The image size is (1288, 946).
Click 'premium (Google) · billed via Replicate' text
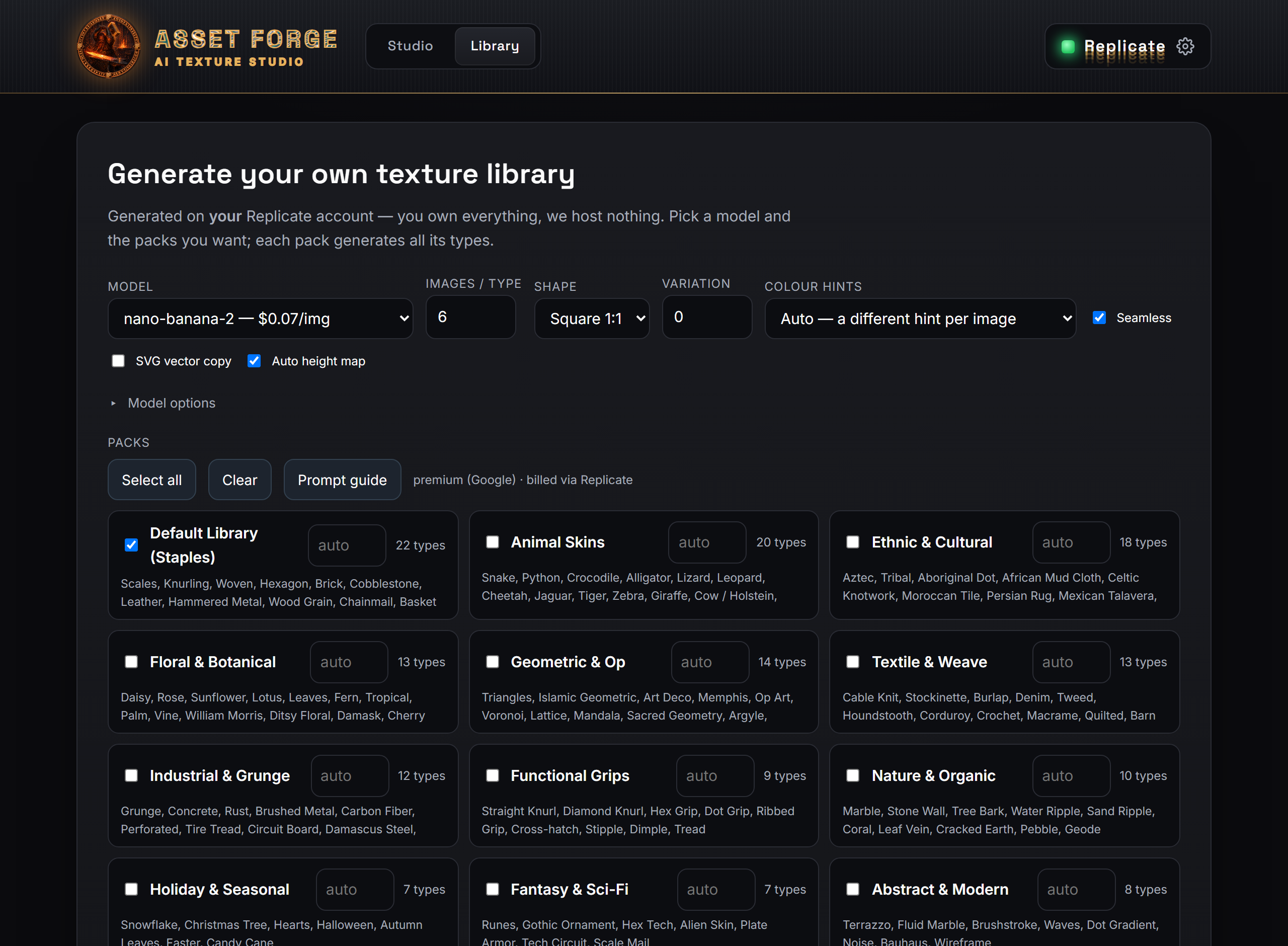coord(523,480)
